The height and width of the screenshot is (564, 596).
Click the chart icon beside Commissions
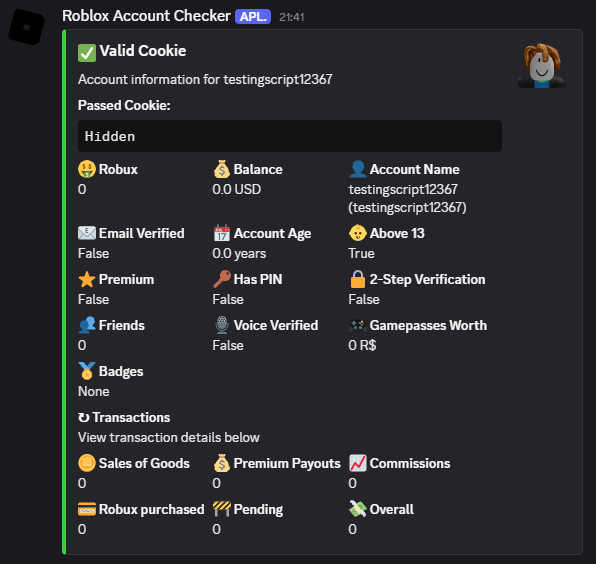click(x=358, y=463)
